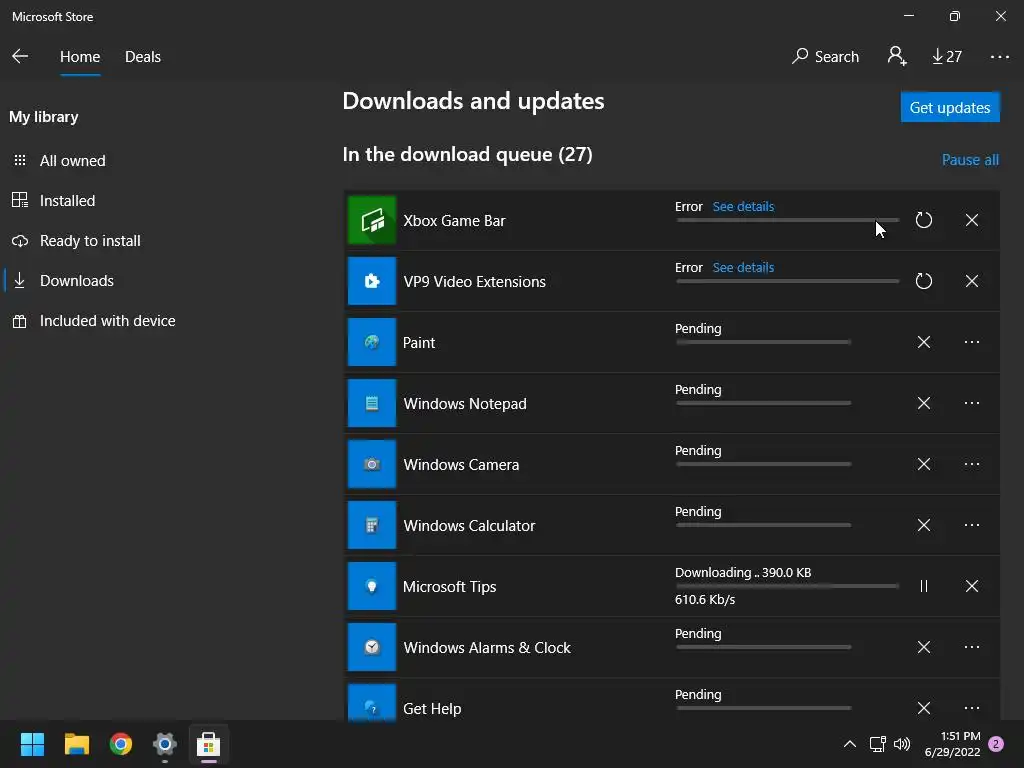
Task: Click the Paint app icon
Action: 372,342
